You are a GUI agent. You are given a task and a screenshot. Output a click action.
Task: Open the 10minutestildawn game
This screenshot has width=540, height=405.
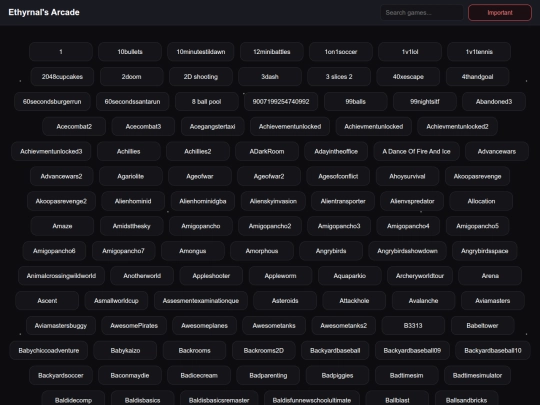(201, 52)
